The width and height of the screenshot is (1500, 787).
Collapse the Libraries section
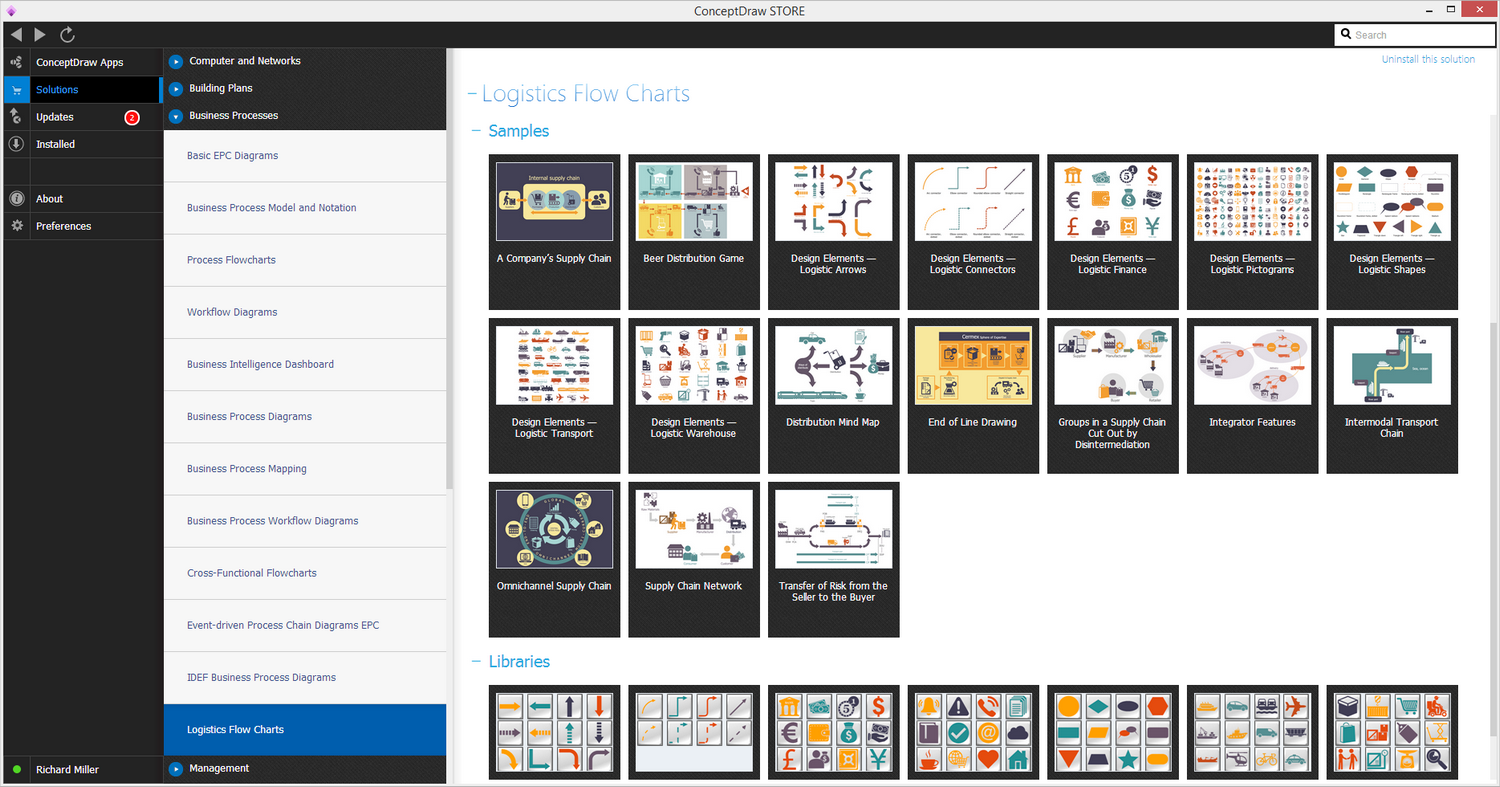[477, 662]
